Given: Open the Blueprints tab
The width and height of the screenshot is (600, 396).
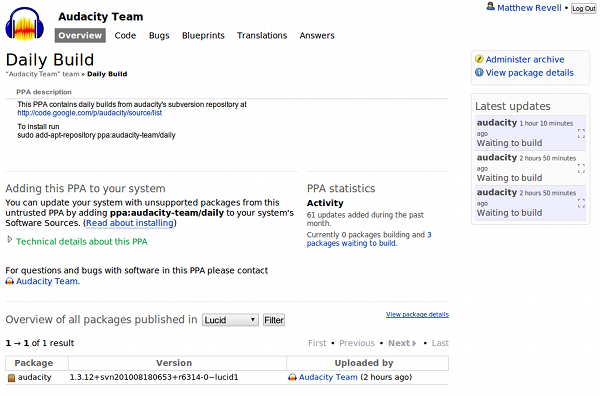Looking at the screenshot, I should [x=203, y=36].
